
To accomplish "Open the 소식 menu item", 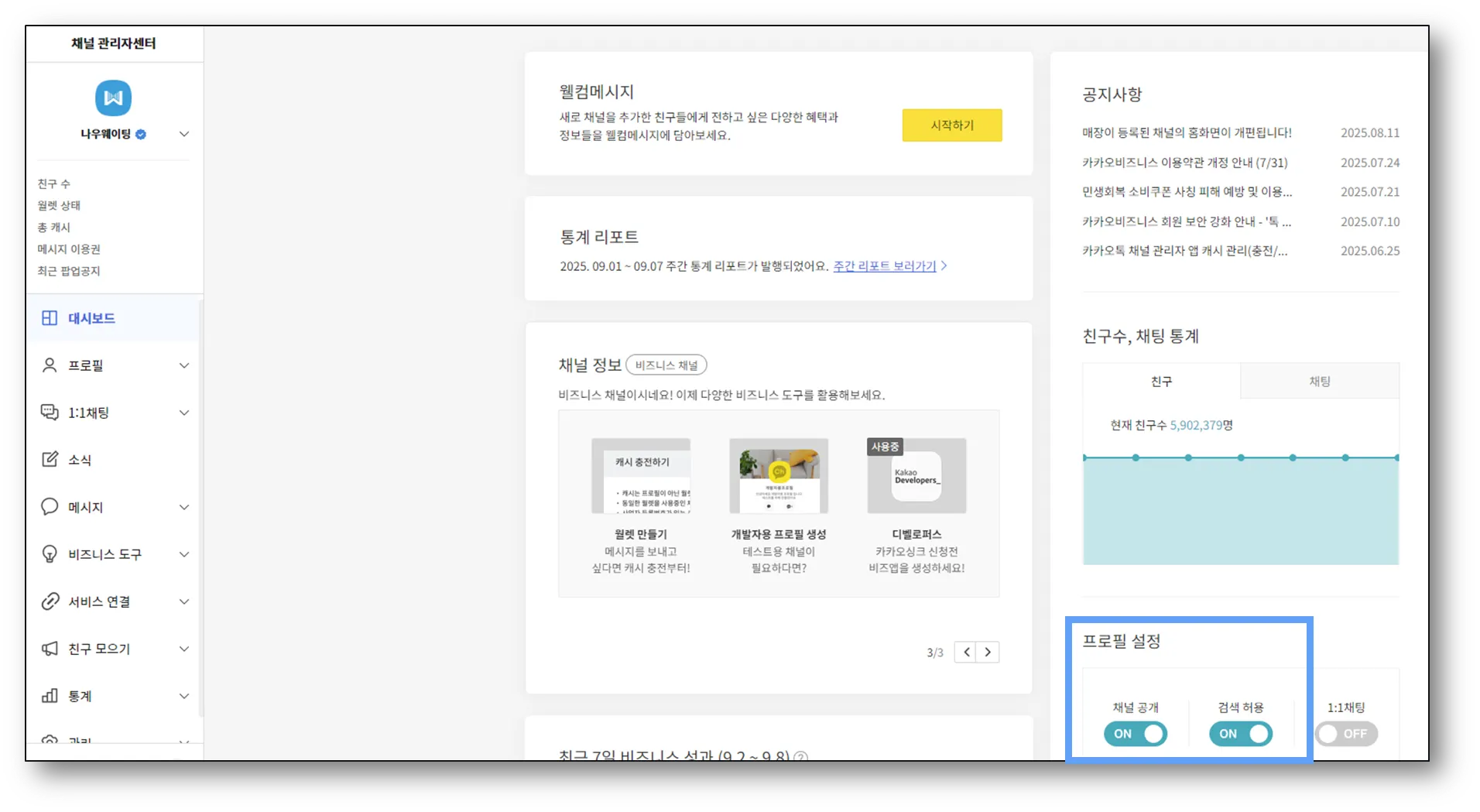I will click(114, 460).
